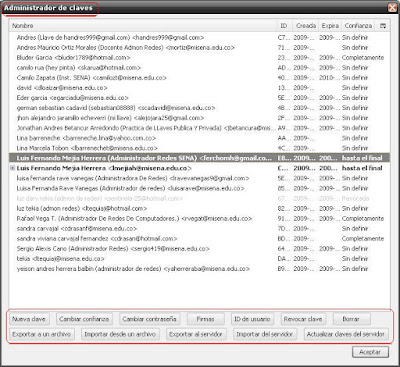Click the Expira column header
Image resolution: width=400 pixels, height=367 pixels.
pyautogui.click(x=330, y=26)
